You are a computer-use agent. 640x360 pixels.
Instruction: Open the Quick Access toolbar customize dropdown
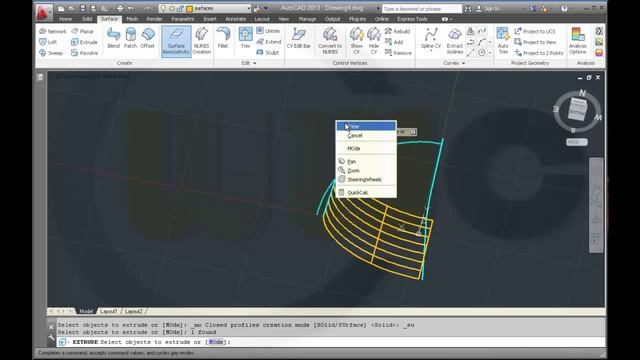[x=265, y=8]
